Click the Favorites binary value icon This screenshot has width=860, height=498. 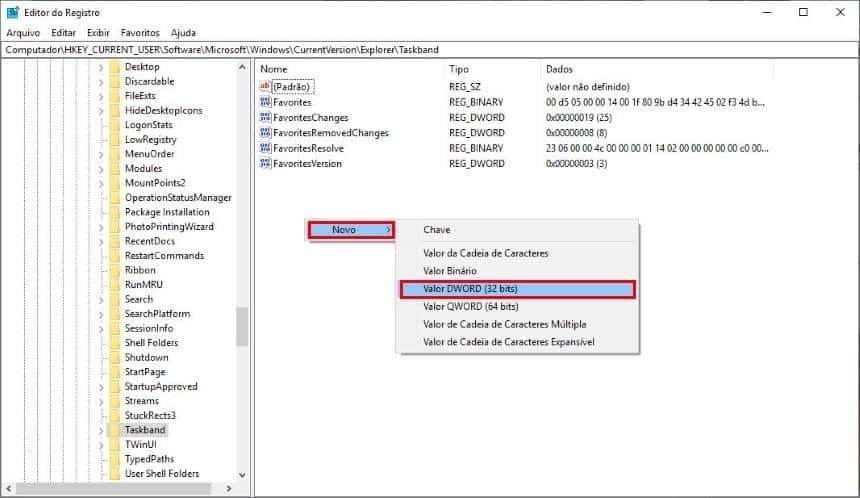[265, 102]
